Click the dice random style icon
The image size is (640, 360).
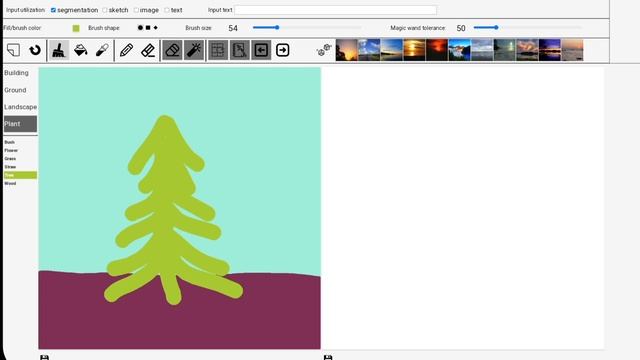[324, 50]
